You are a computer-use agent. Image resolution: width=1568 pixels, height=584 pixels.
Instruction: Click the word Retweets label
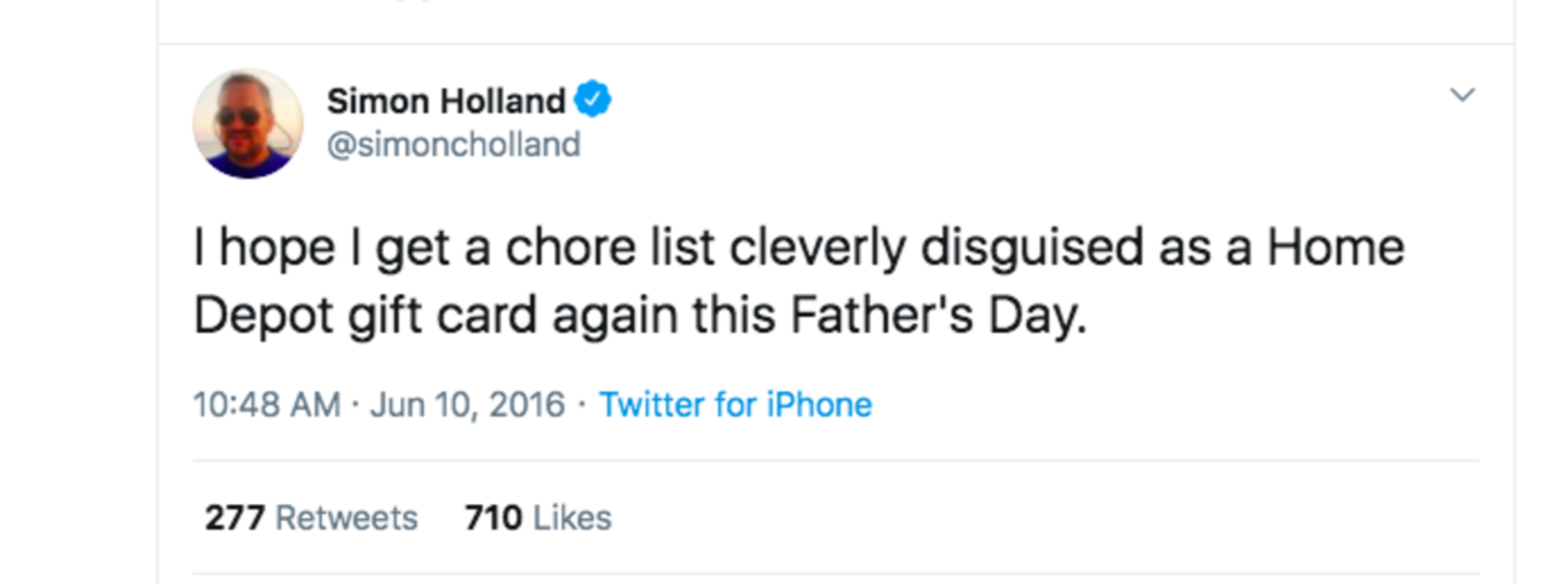tap(347, 518)
